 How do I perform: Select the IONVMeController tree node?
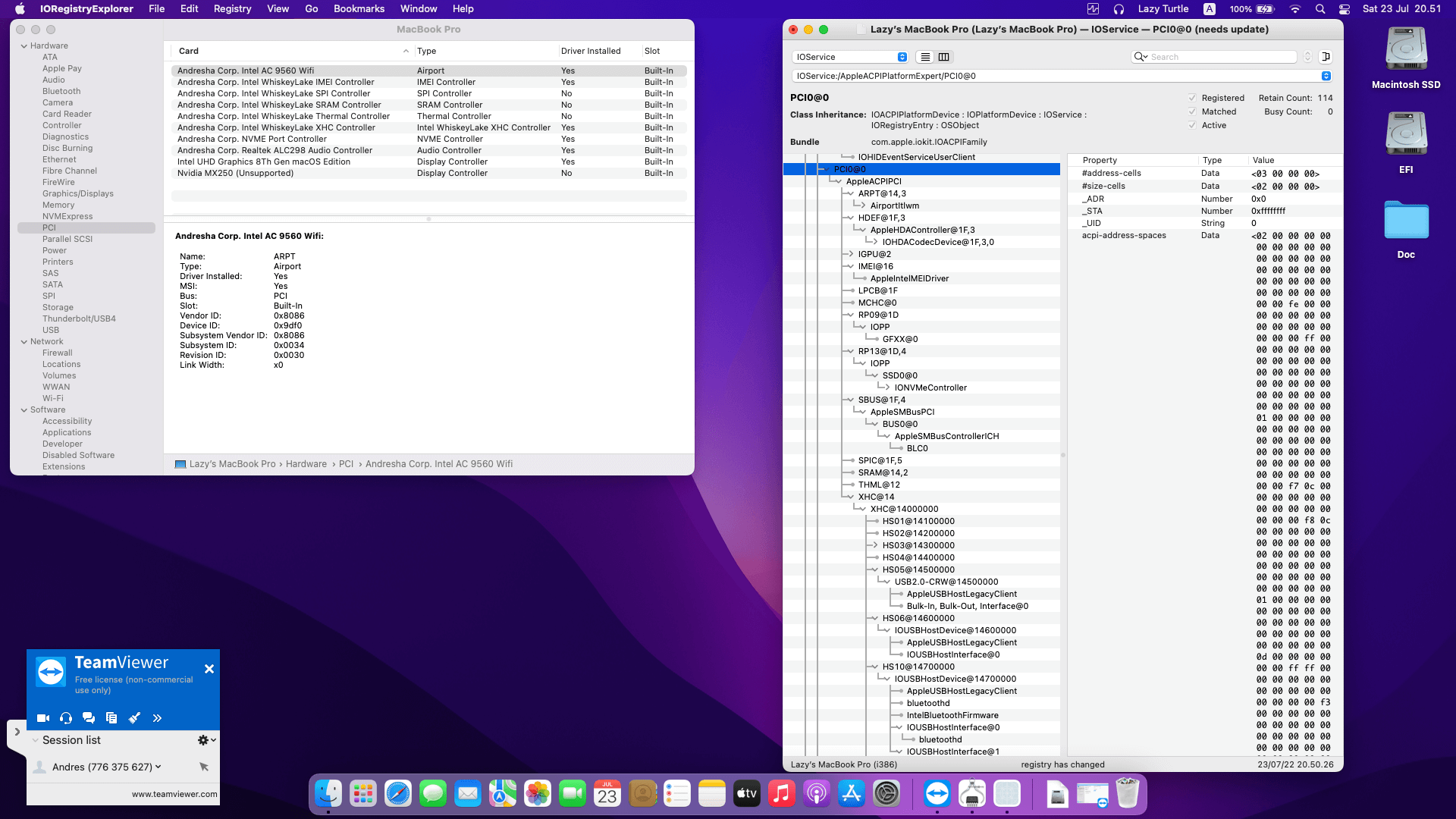(930, 388)
